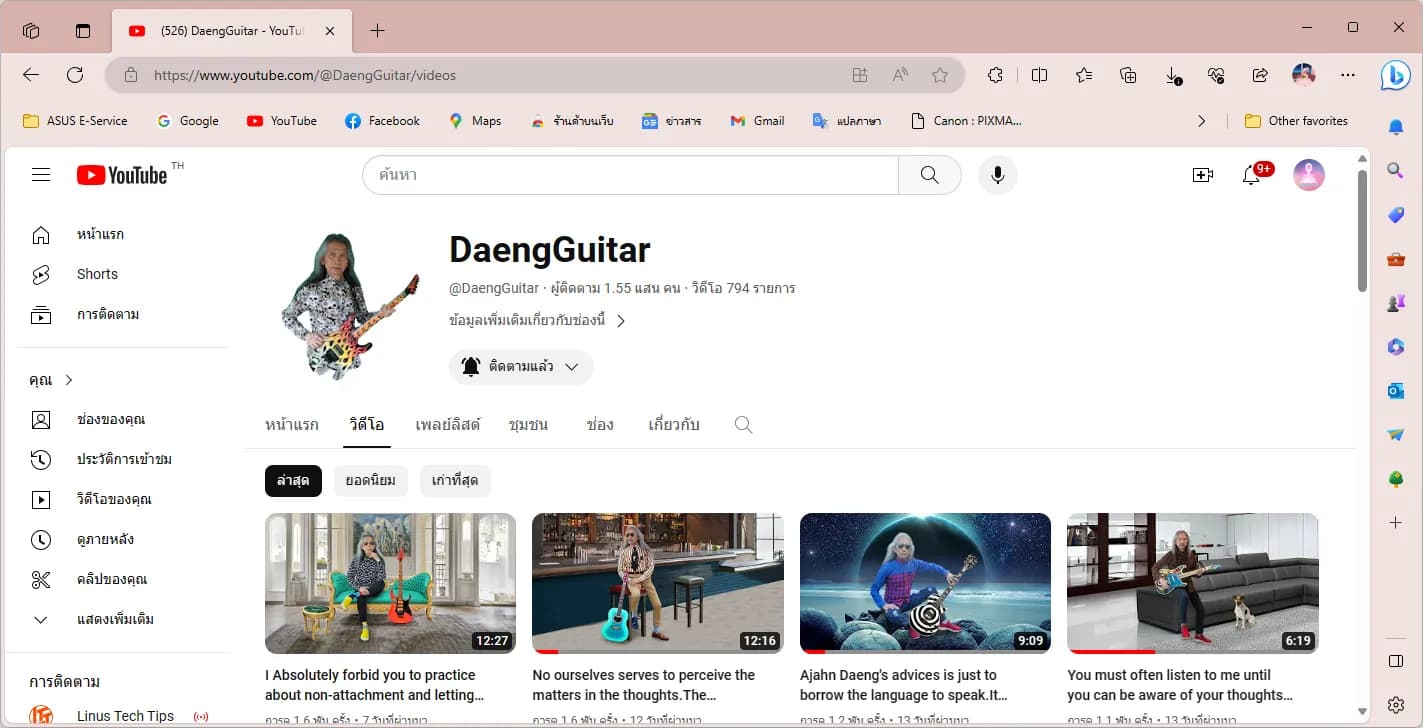Open the Gmail bookmark
The image size is (1423, 728).
(x=757, y=121)
